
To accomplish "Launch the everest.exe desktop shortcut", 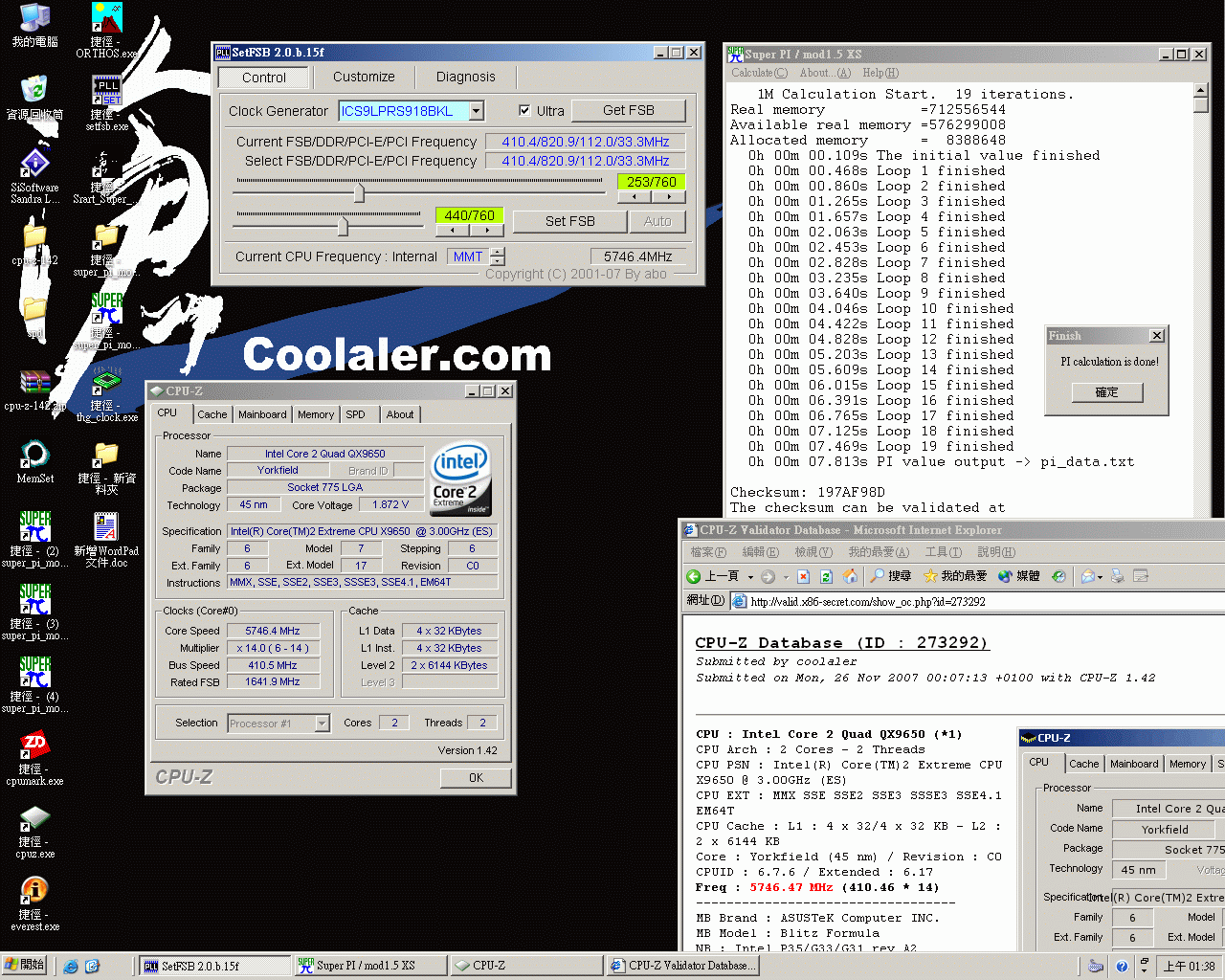I will click(x=34, y=903).
